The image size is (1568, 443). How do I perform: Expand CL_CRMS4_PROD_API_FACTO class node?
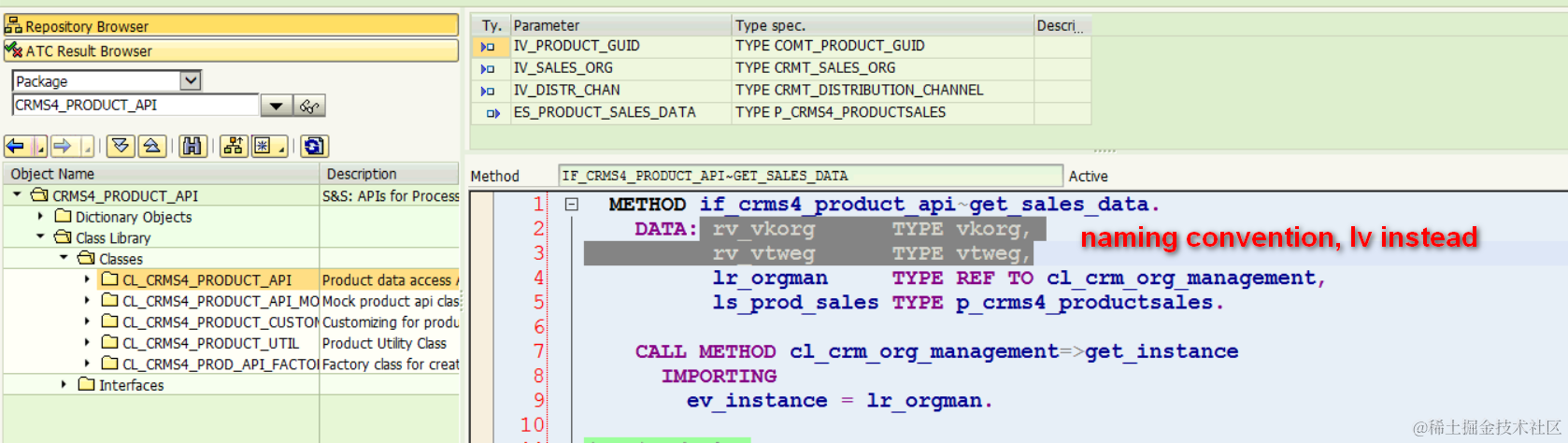coord(87,364)
